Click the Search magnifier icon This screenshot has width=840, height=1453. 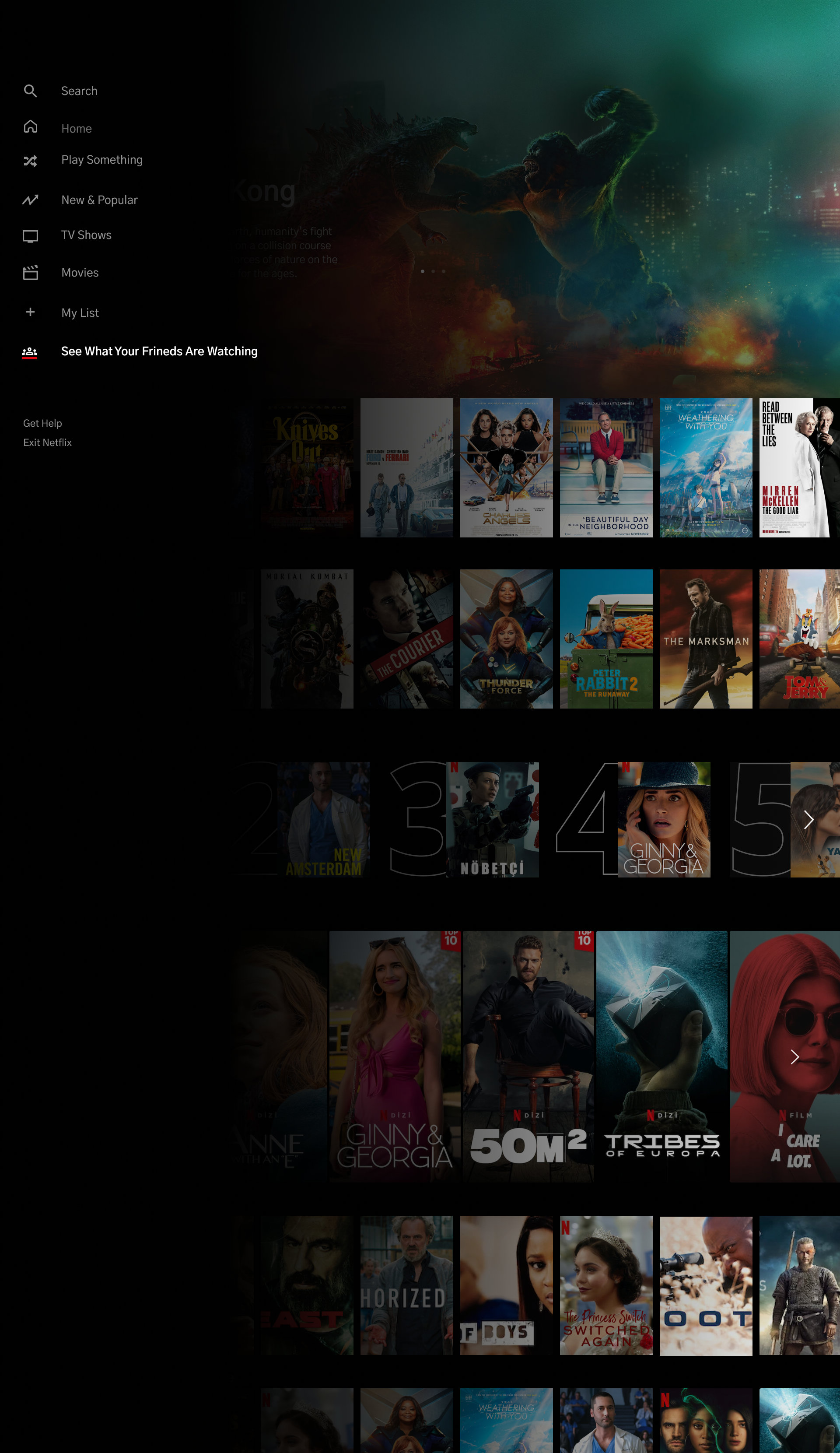(31, 91)
